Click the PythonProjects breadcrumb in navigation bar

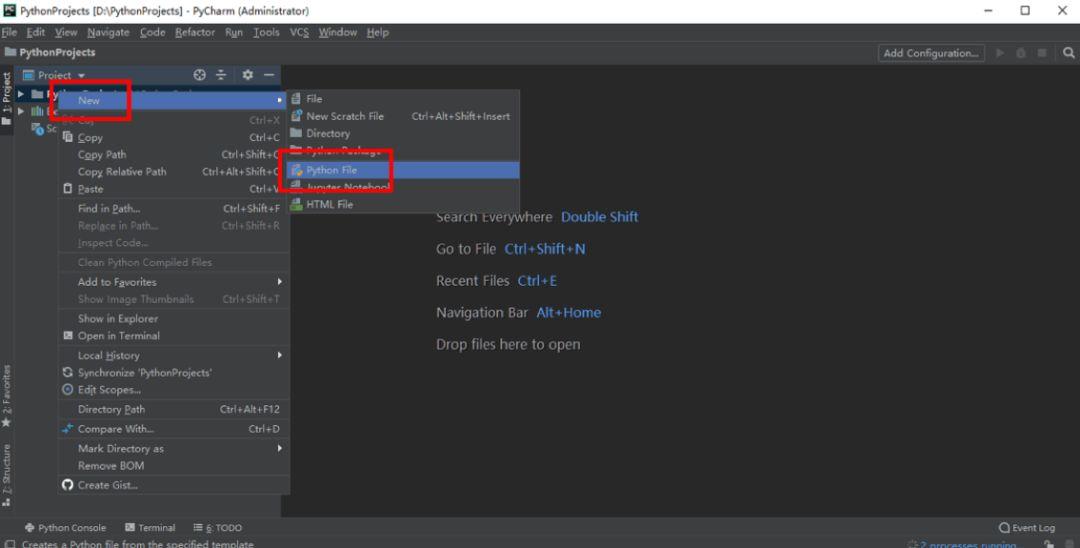[57, 52]
